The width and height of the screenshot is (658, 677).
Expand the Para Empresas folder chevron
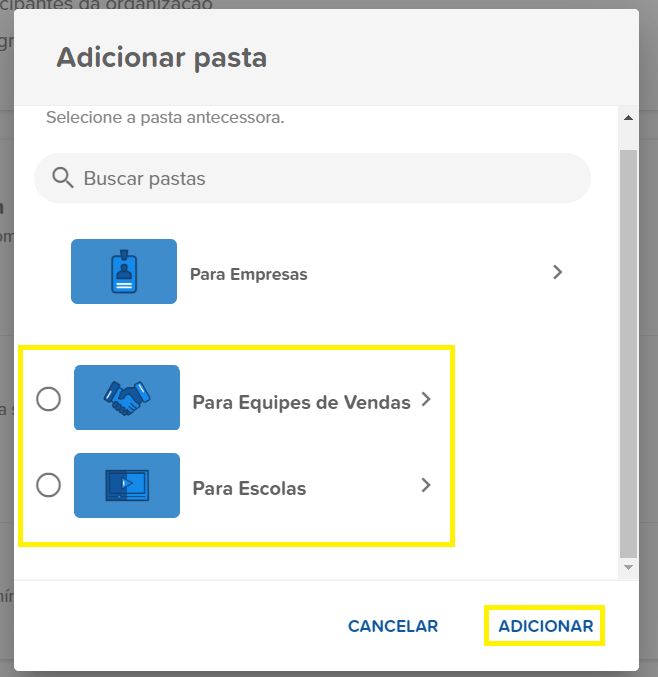(557, 272)
